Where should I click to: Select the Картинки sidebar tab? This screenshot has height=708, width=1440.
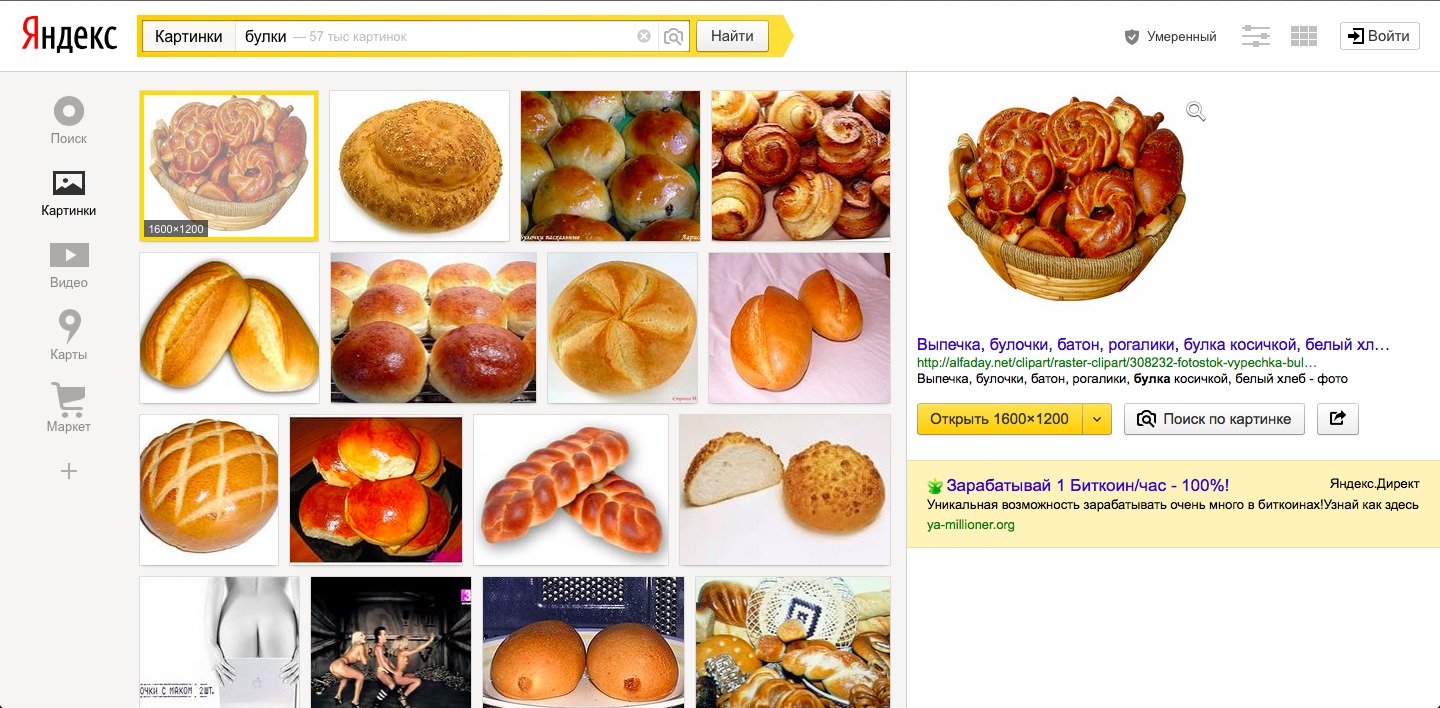click(x=69, y=193)
